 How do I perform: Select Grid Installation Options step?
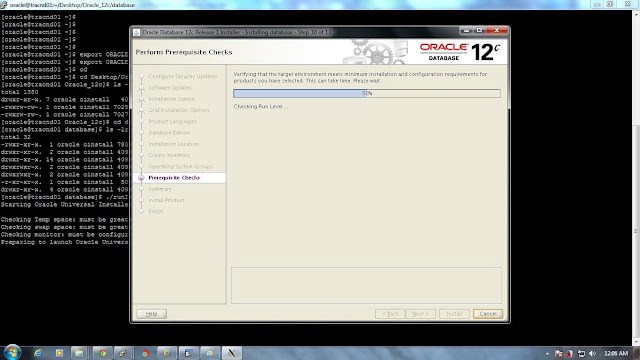[179, 110]
